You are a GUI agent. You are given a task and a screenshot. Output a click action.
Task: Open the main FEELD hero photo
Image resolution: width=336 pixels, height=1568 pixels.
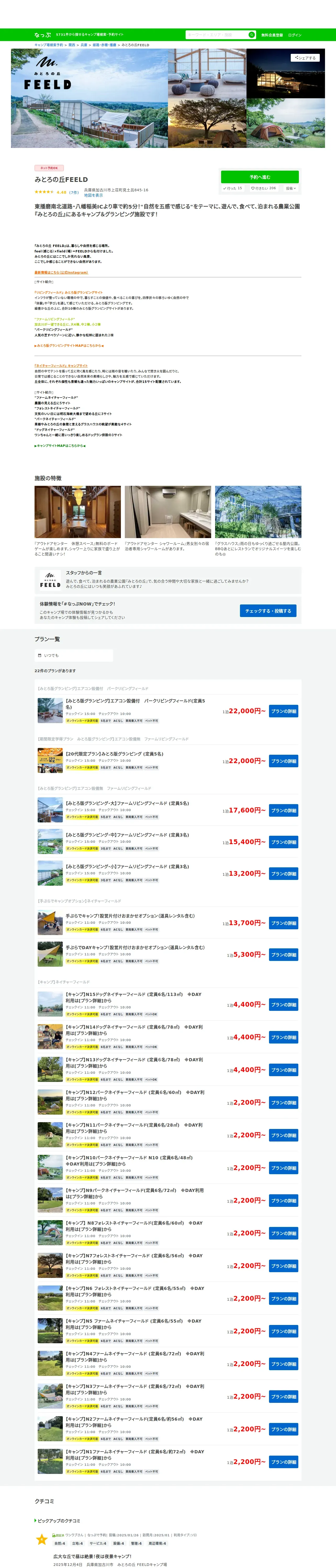pyautogui.click(x=89, y=98)
